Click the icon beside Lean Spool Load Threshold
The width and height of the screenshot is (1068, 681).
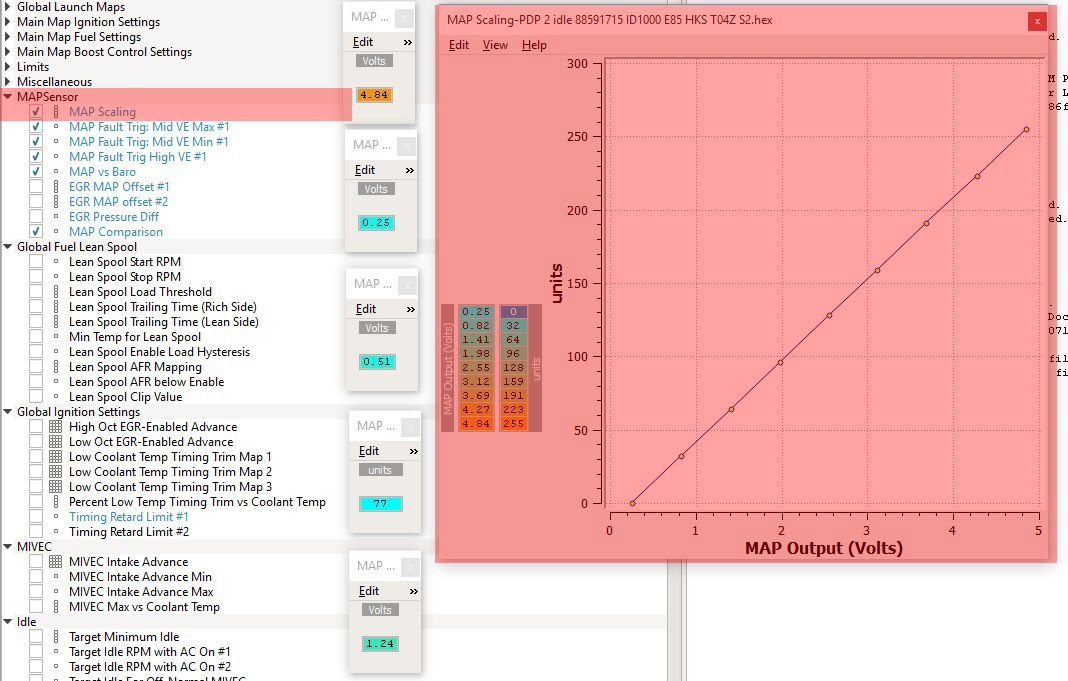tap(56, 292)
